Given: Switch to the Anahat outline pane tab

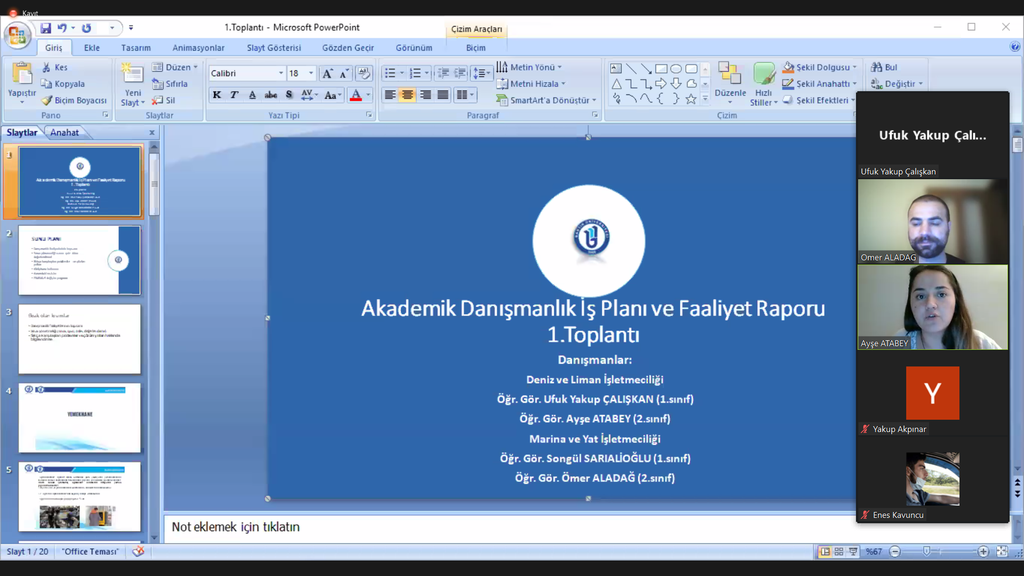Looking at the screenshot, I should point(65,133).
